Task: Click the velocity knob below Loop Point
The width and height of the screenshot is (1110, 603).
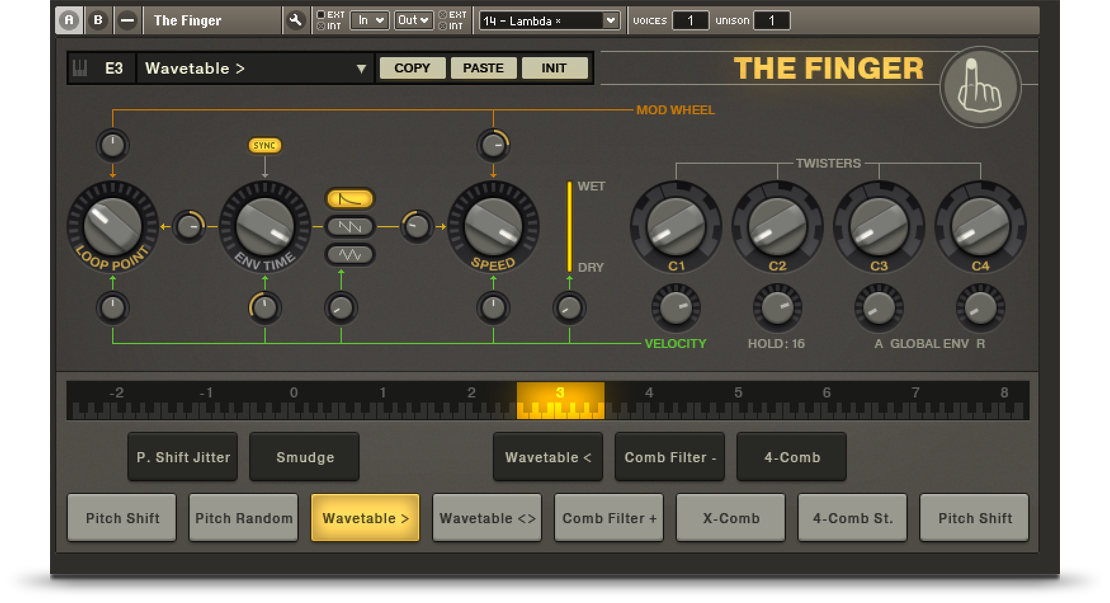Action: pyautogui.click(x=113, y=308)
